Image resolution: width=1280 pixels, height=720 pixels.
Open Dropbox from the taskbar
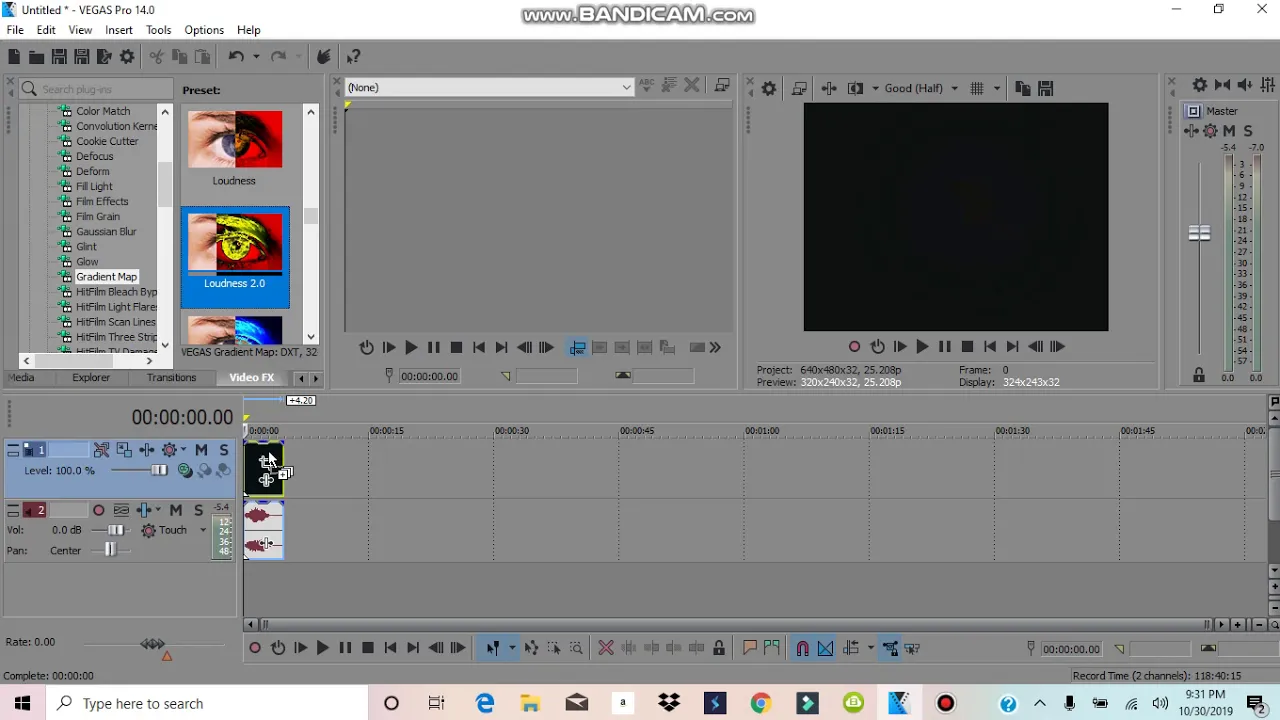coord(669,704)
